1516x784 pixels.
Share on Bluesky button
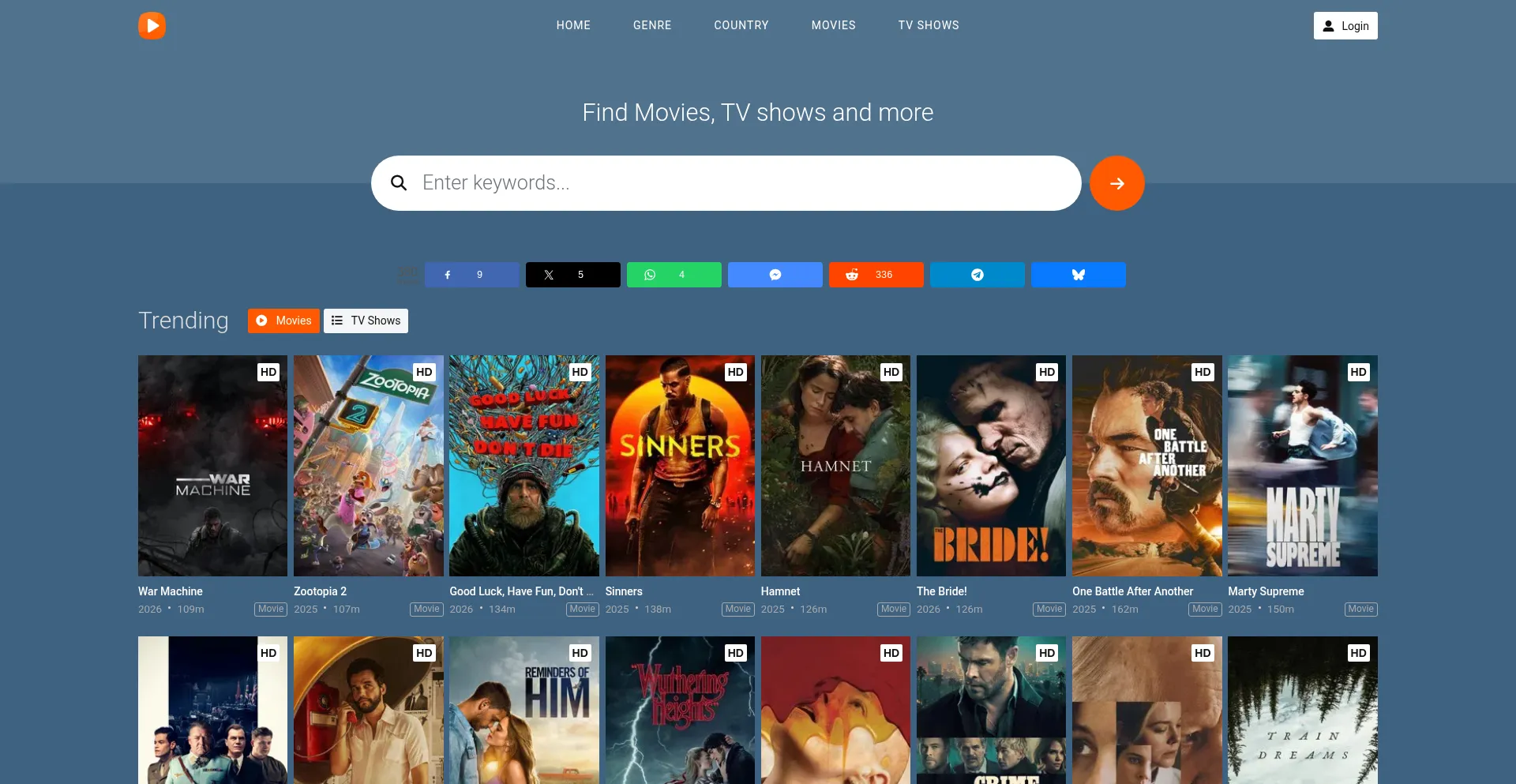coord(1079,275)
